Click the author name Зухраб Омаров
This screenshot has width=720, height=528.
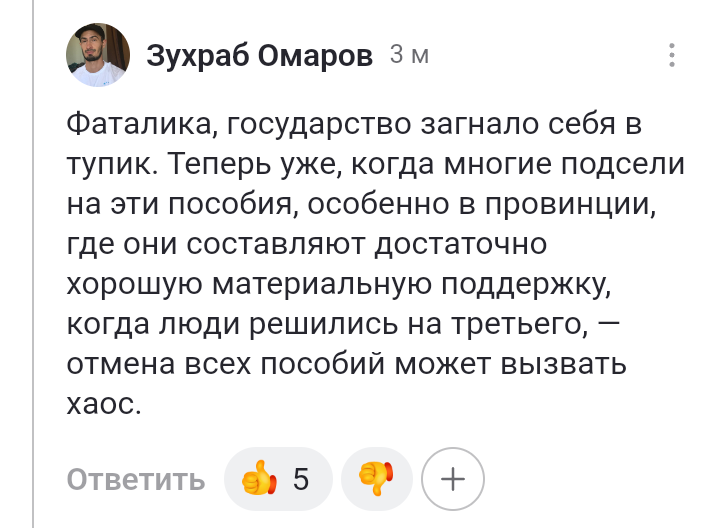tap(259, 56)
